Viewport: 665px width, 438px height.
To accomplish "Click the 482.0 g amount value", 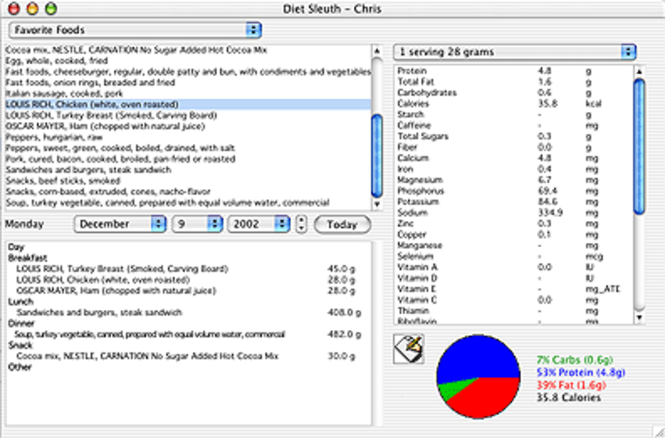I will 344,335.
